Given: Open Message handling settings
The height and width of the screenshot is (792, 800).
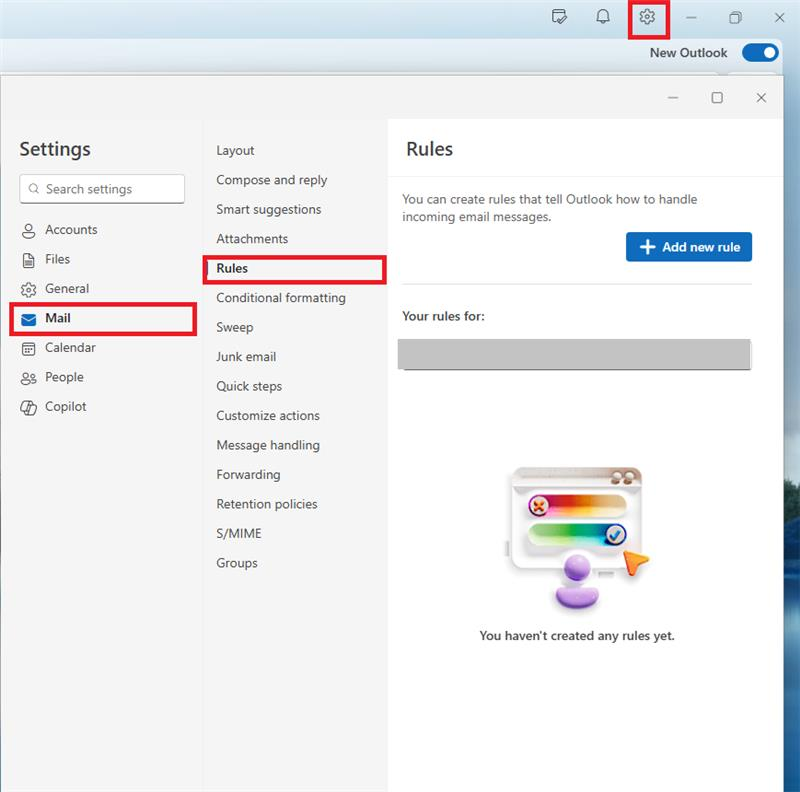Looking at the screenshot, I should [268, 446].
